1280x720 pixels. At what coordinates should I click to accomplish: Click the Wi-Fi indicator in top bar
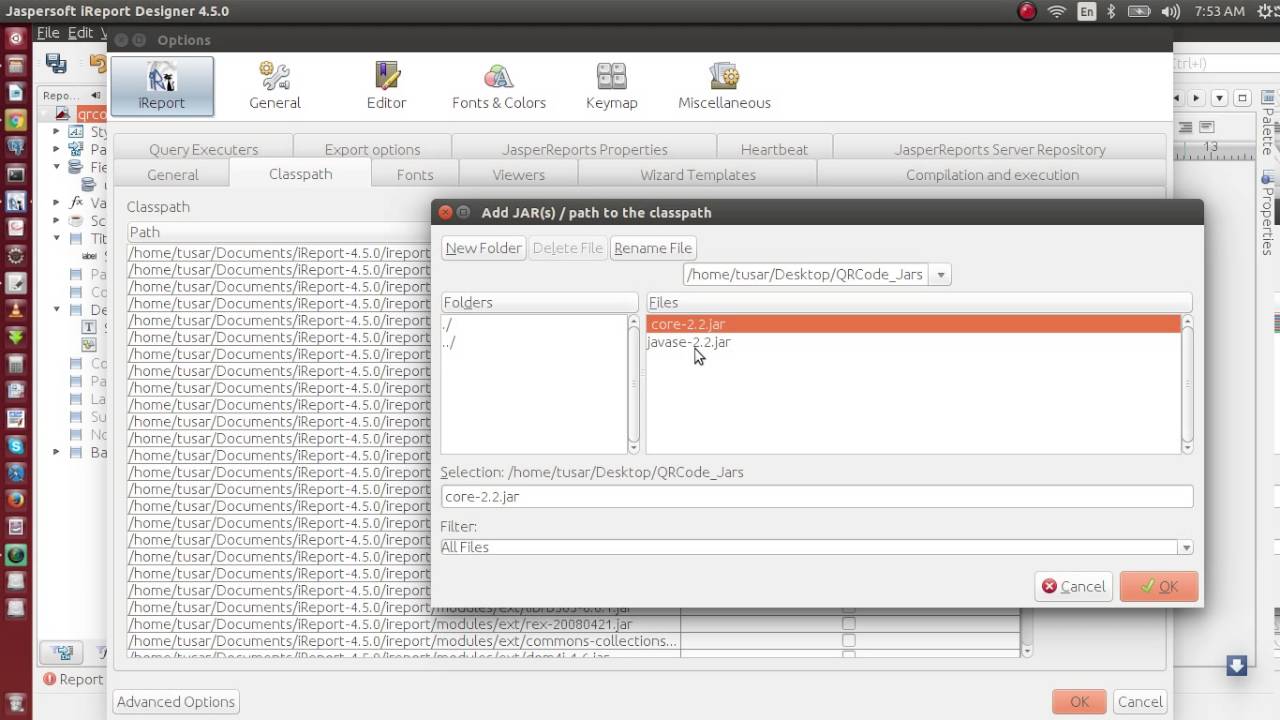[x=1057, y=11]
